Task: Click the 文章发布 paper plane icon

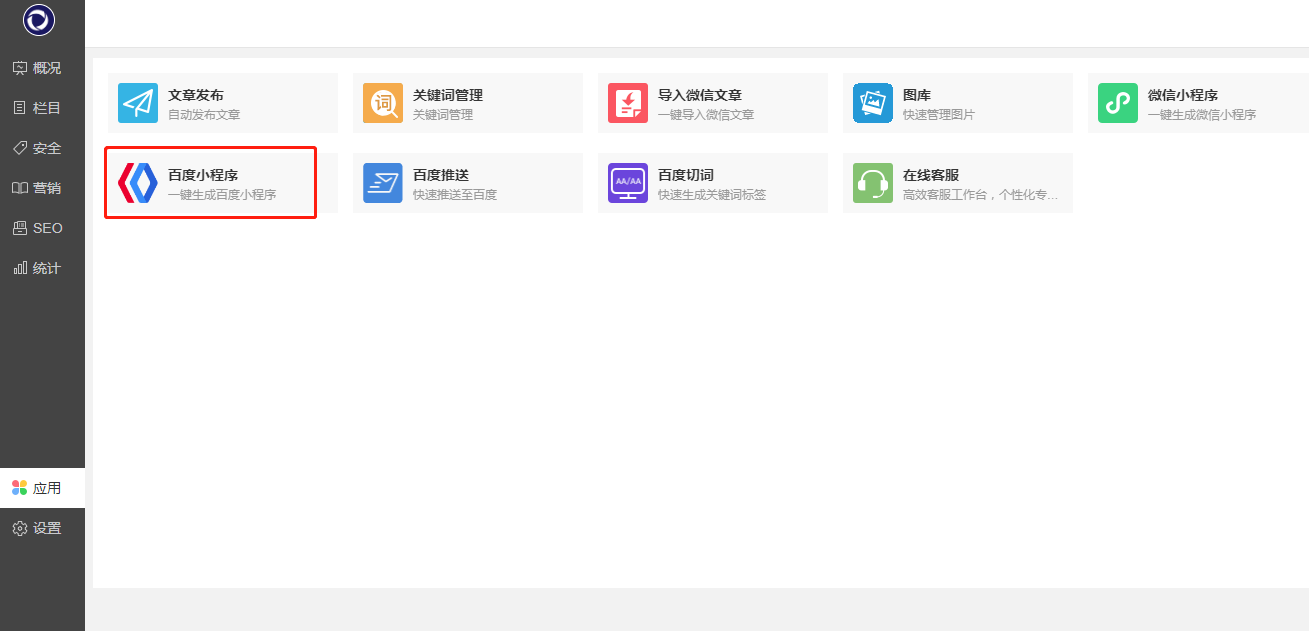Action: [138, 103]
